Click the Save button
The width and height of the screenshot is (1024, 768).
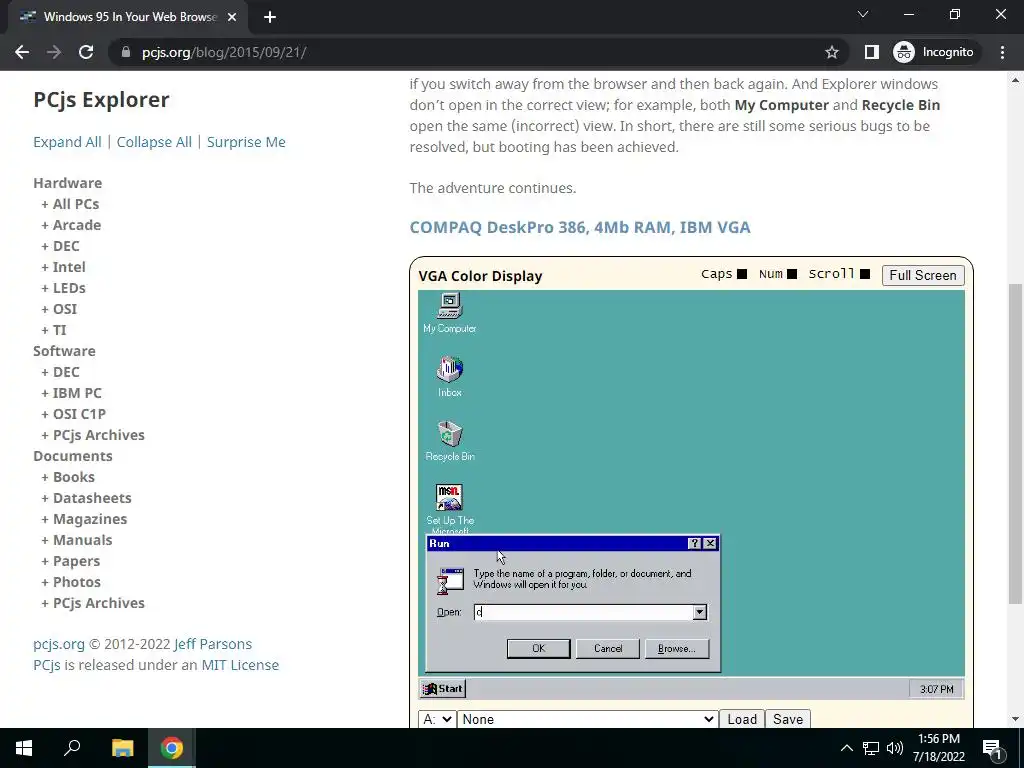tap(788, 719)
